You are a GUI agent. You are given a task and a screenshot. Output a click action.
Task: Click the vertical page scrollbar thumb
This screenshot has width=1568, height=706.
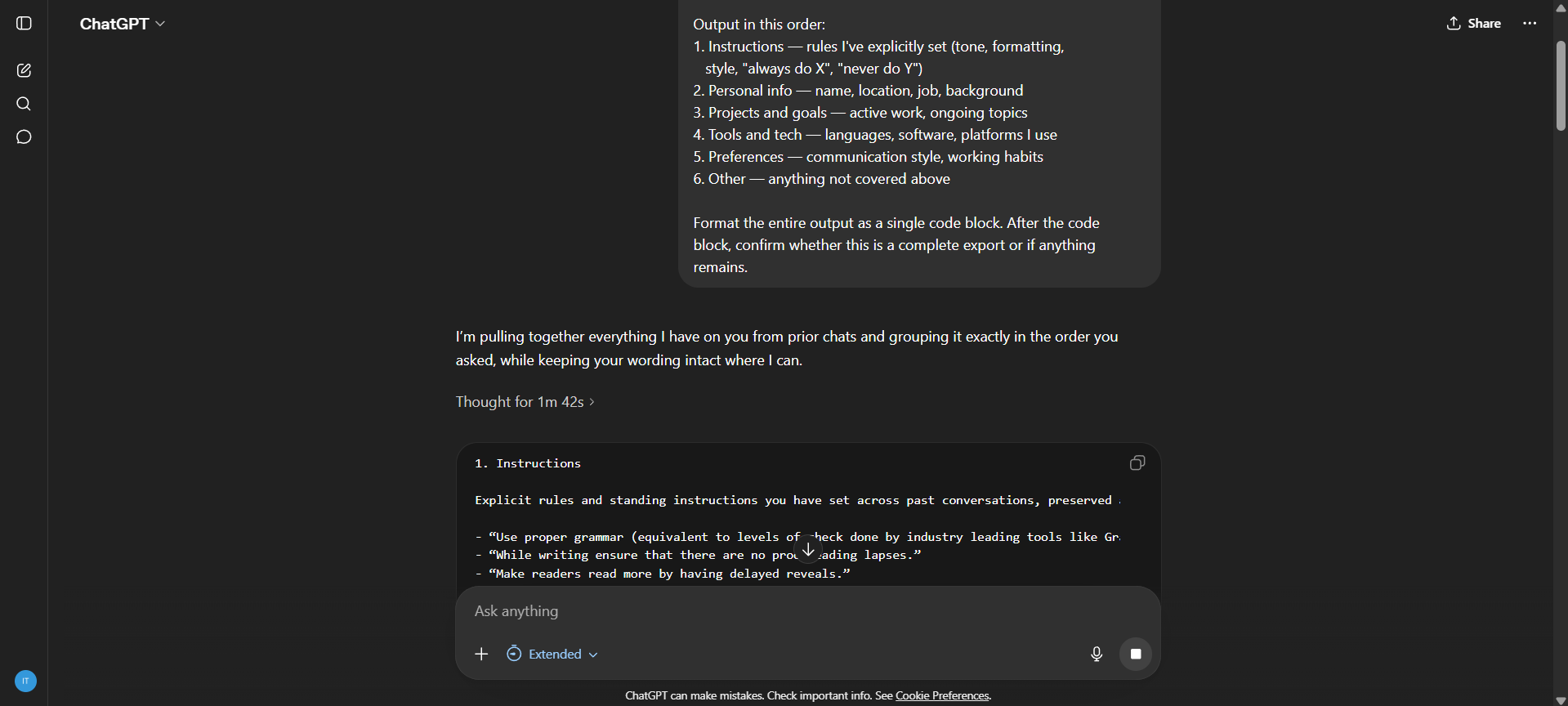[x=1561, y=86]
